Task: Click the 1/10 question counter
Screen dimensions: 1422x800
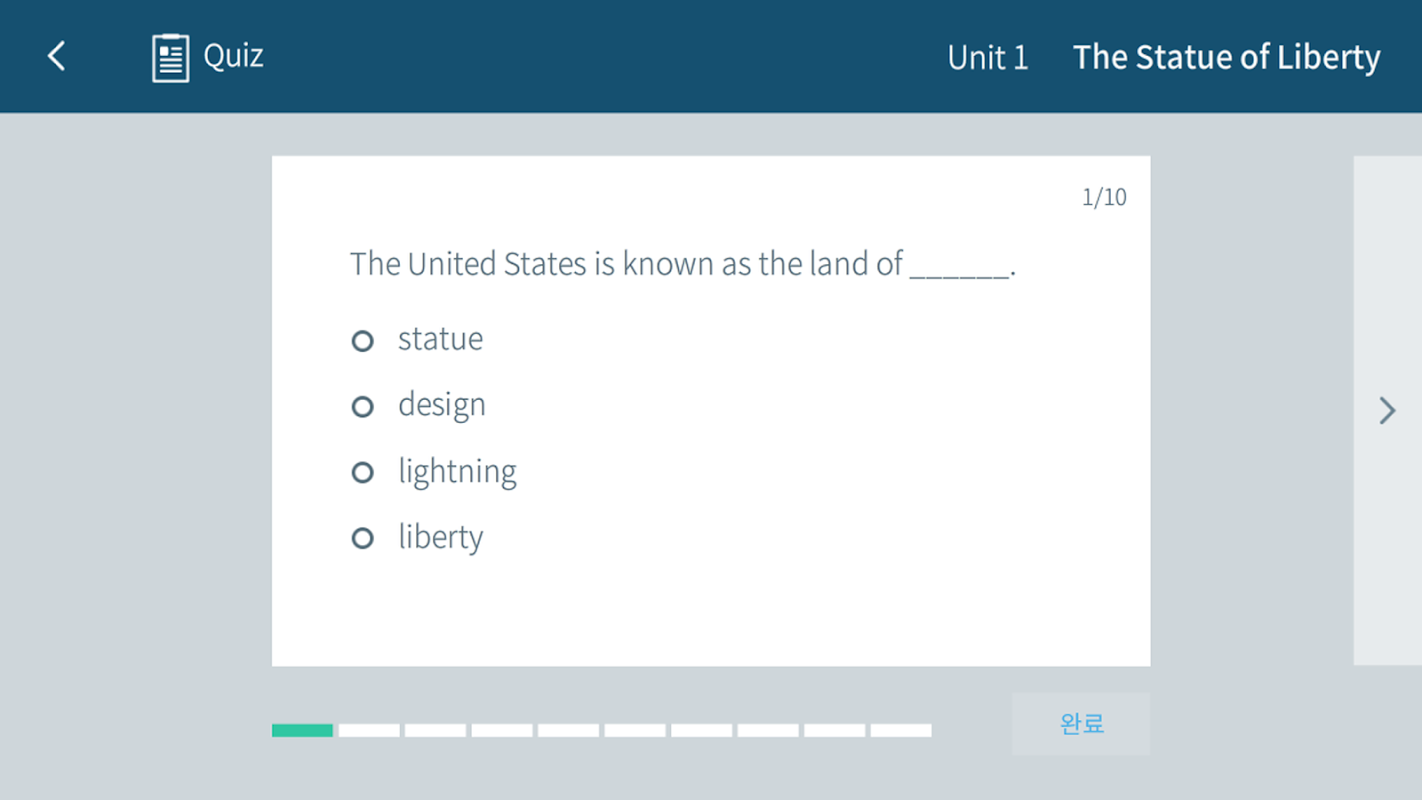Action: pos(1104,197)
